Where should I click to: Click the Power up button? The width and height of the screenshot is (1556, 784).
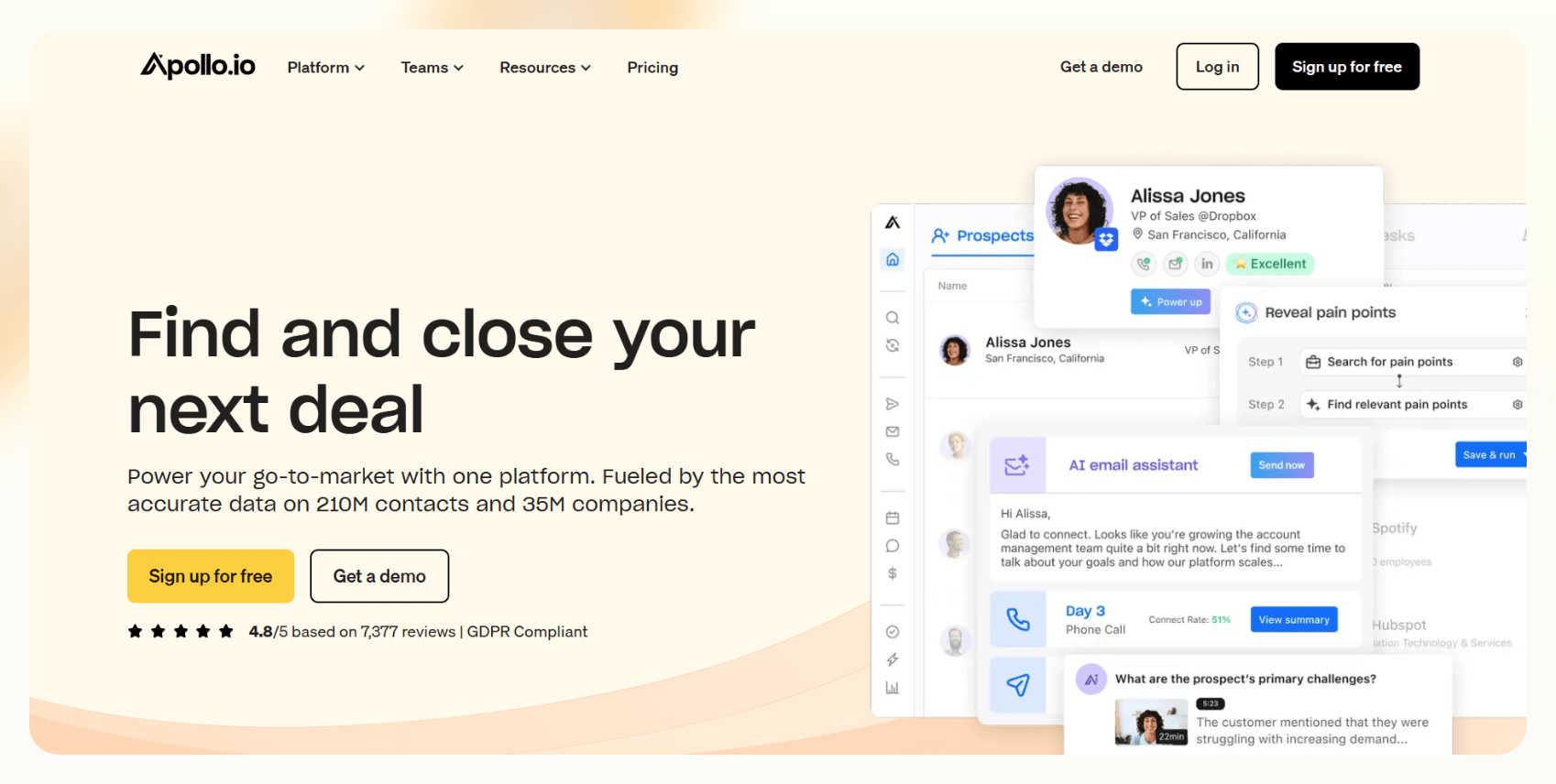1171,301
